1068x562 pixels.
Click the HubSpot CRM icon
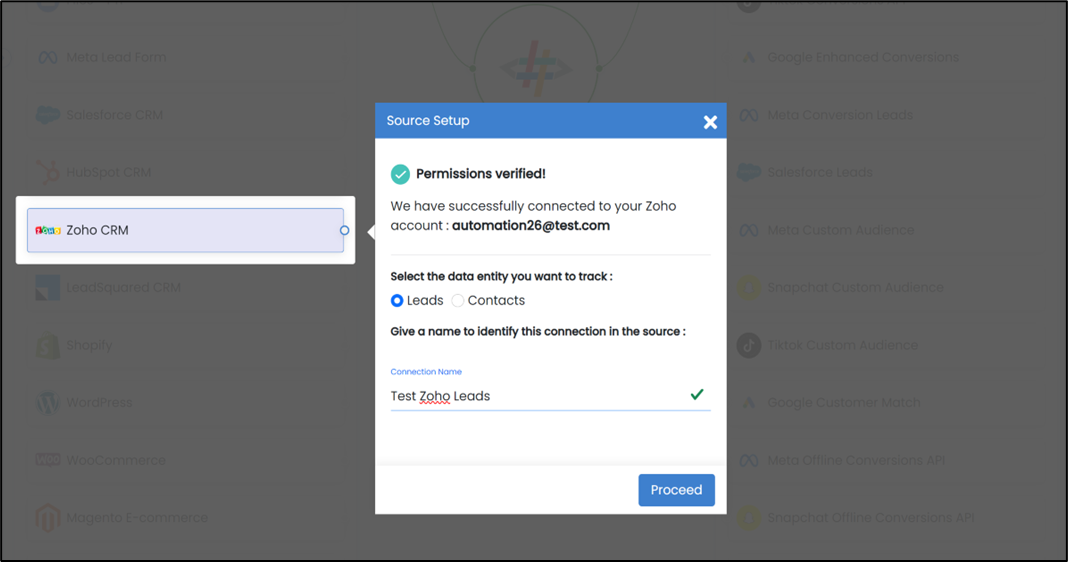pyautogui.click(x=48, y=172)
